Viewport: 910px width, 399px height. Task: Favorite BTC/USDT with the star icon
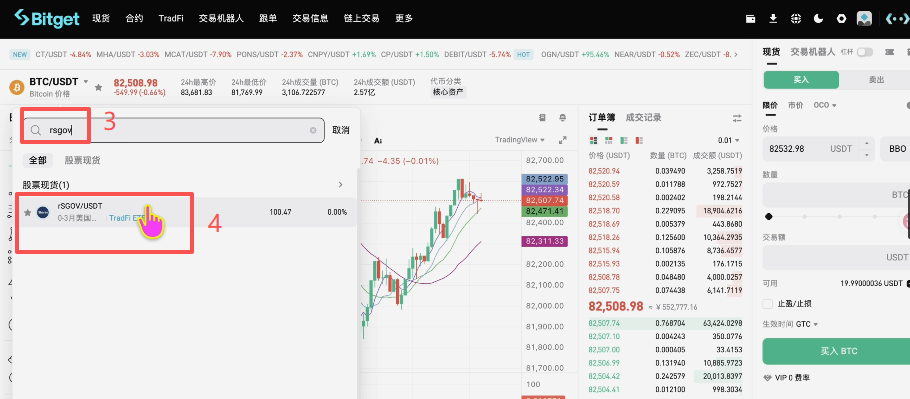coord(99,88)
